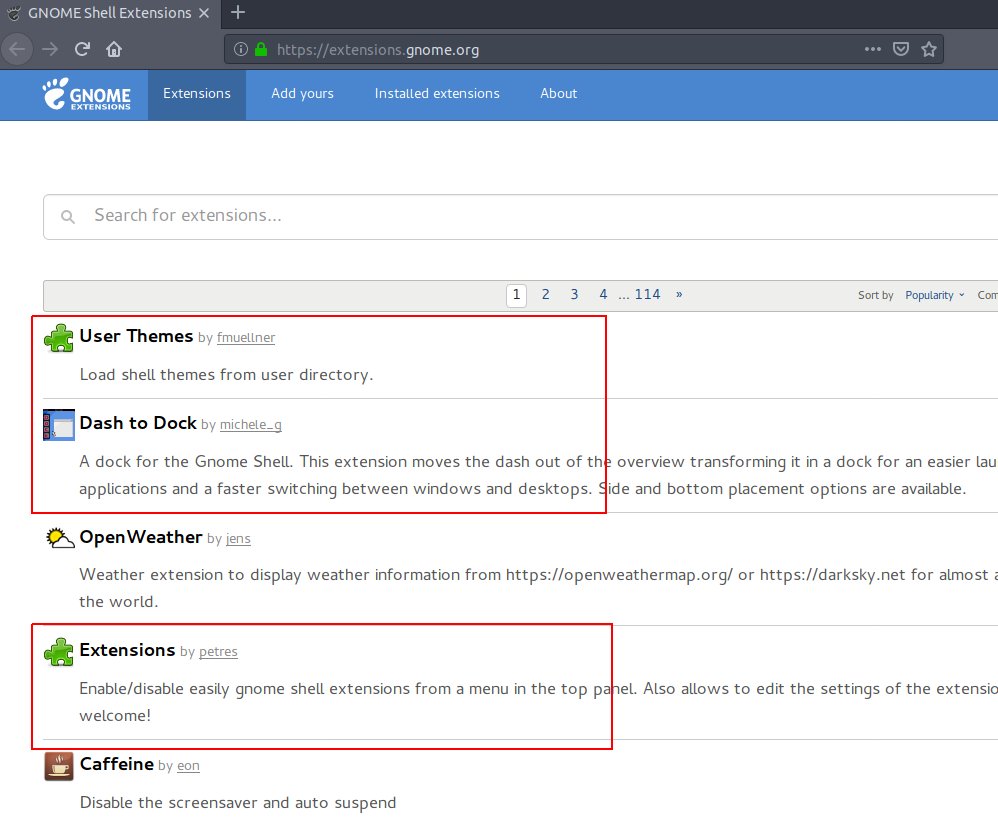Image resolution: width=998 pixels, height=820 pixels.
Task: Bookmark this page with the star icon
Action: pos(929,49)
